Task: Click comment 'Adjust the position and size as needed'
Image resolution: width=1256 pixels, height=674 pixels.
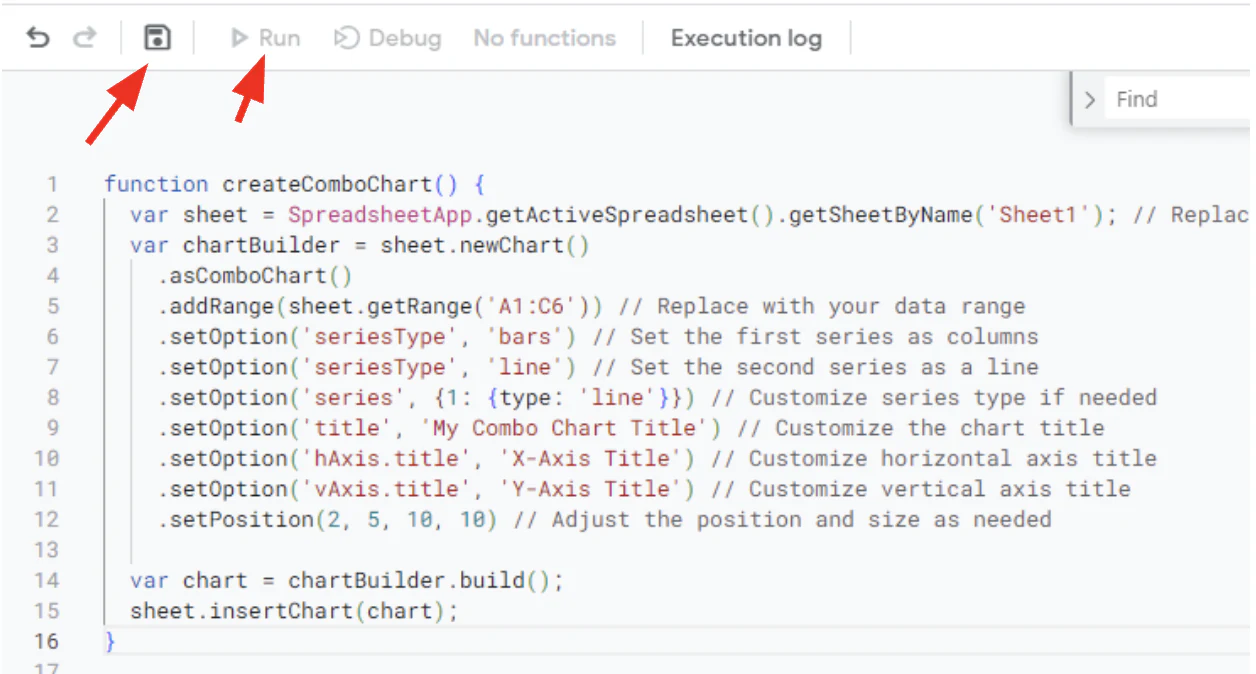Action: pyautogui.click(x=801, y=520)
